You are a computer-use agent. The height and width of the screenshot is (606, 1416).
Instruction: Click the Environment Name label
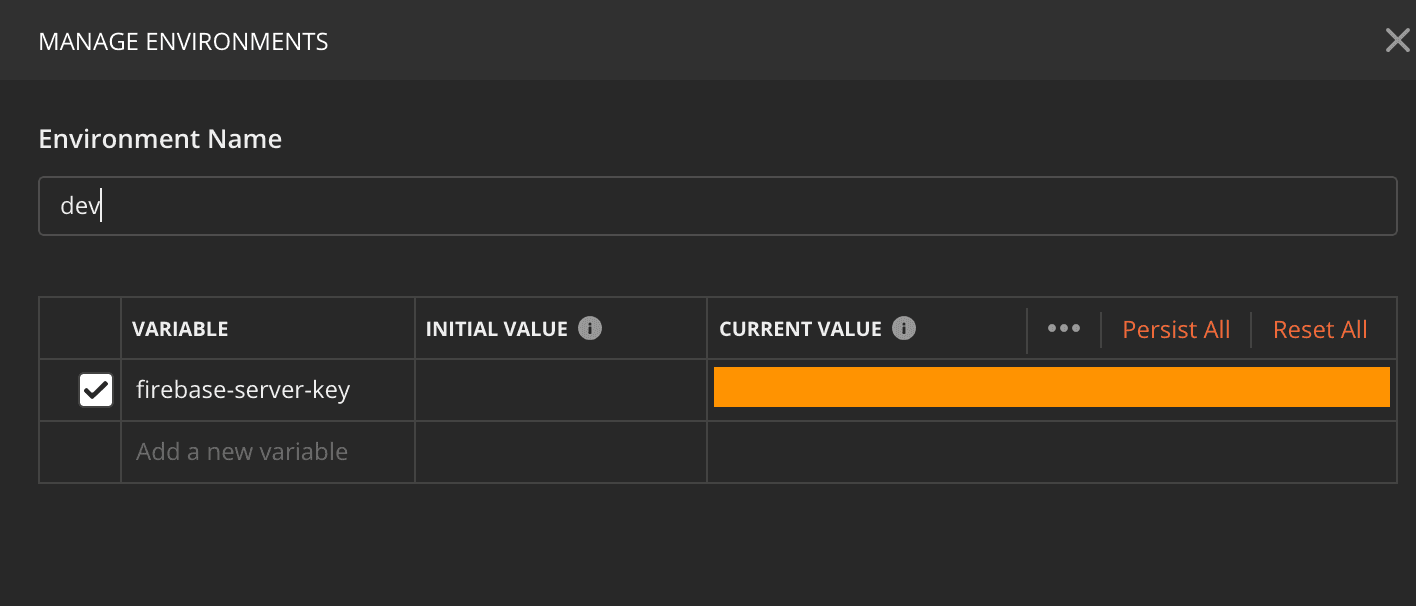[160, 139]
